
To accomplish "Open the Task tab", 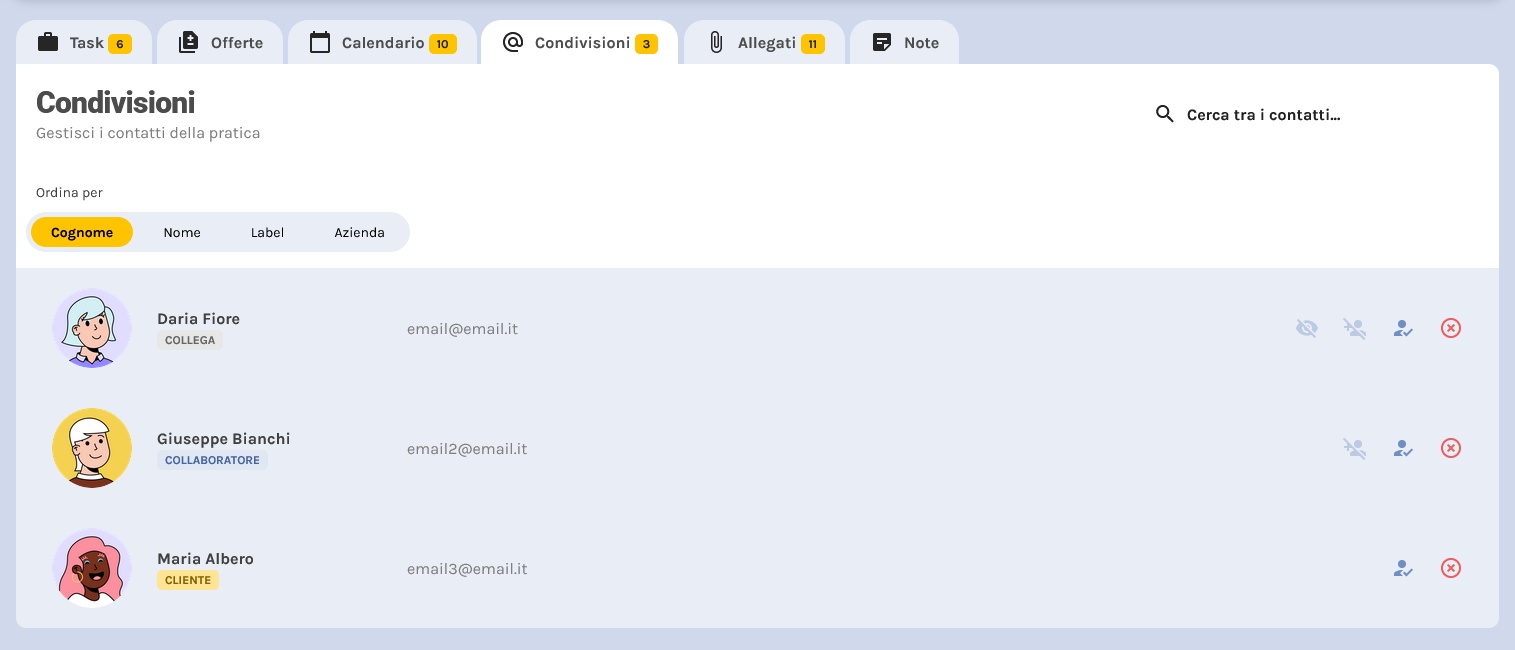I will [x=84, y=43].
